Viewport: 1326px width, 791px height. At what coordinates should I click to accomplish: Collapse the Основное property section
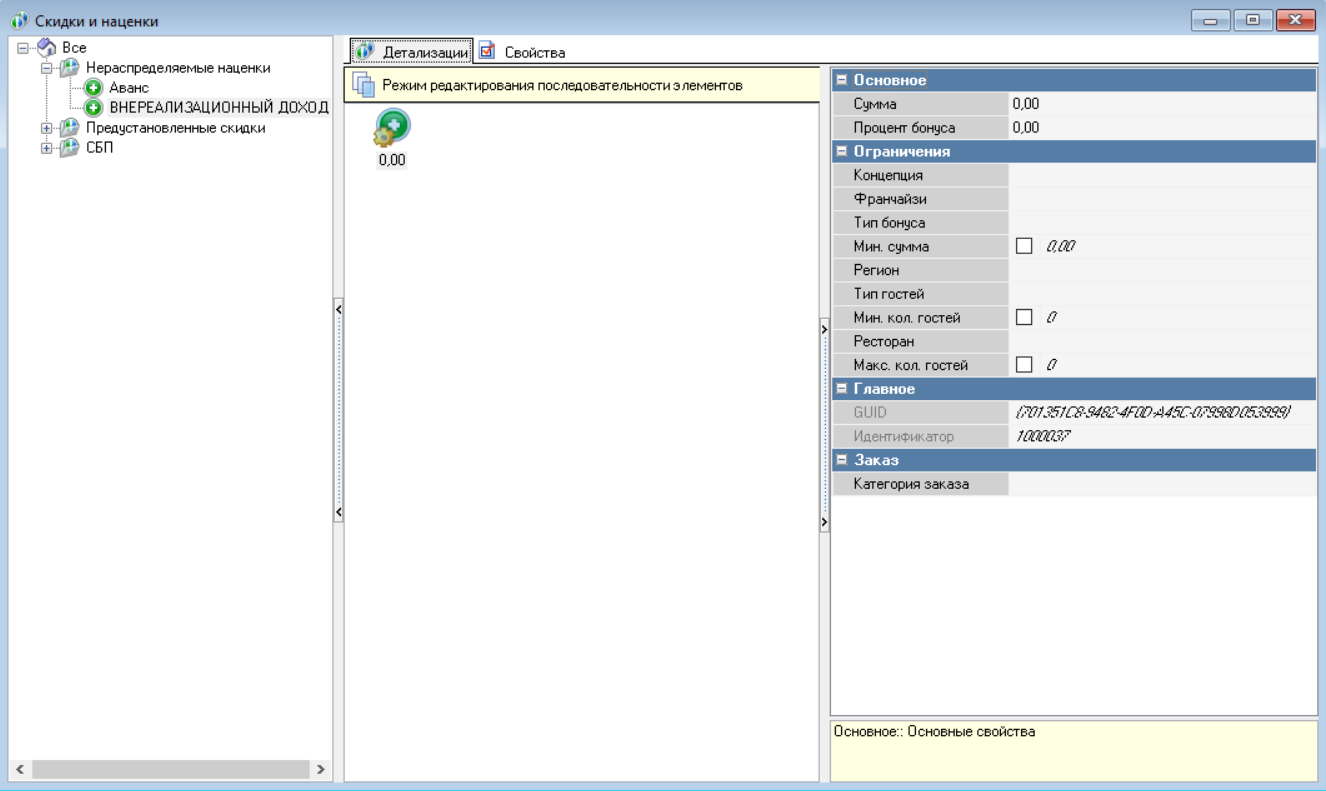click(x=842, y=80)
